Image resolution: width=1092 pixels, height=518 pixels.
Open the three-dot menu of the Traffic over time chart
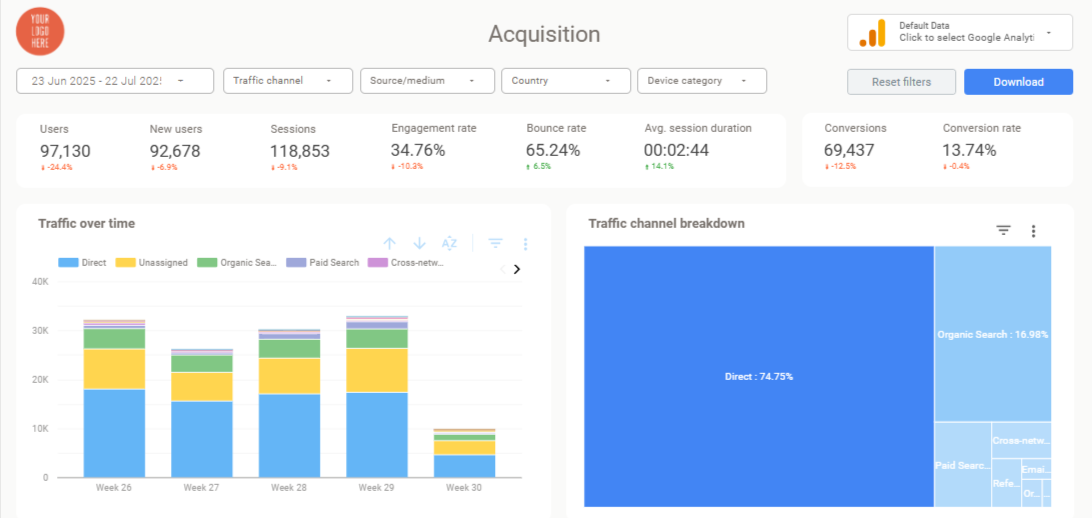pos(525,244)
